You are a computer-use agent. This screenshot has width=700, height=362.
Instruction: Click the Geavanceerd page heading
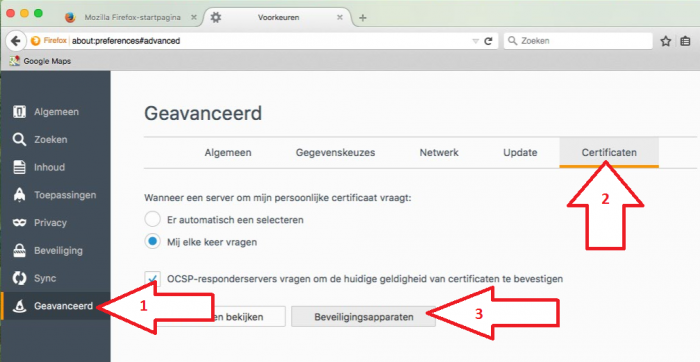point(203,113)
